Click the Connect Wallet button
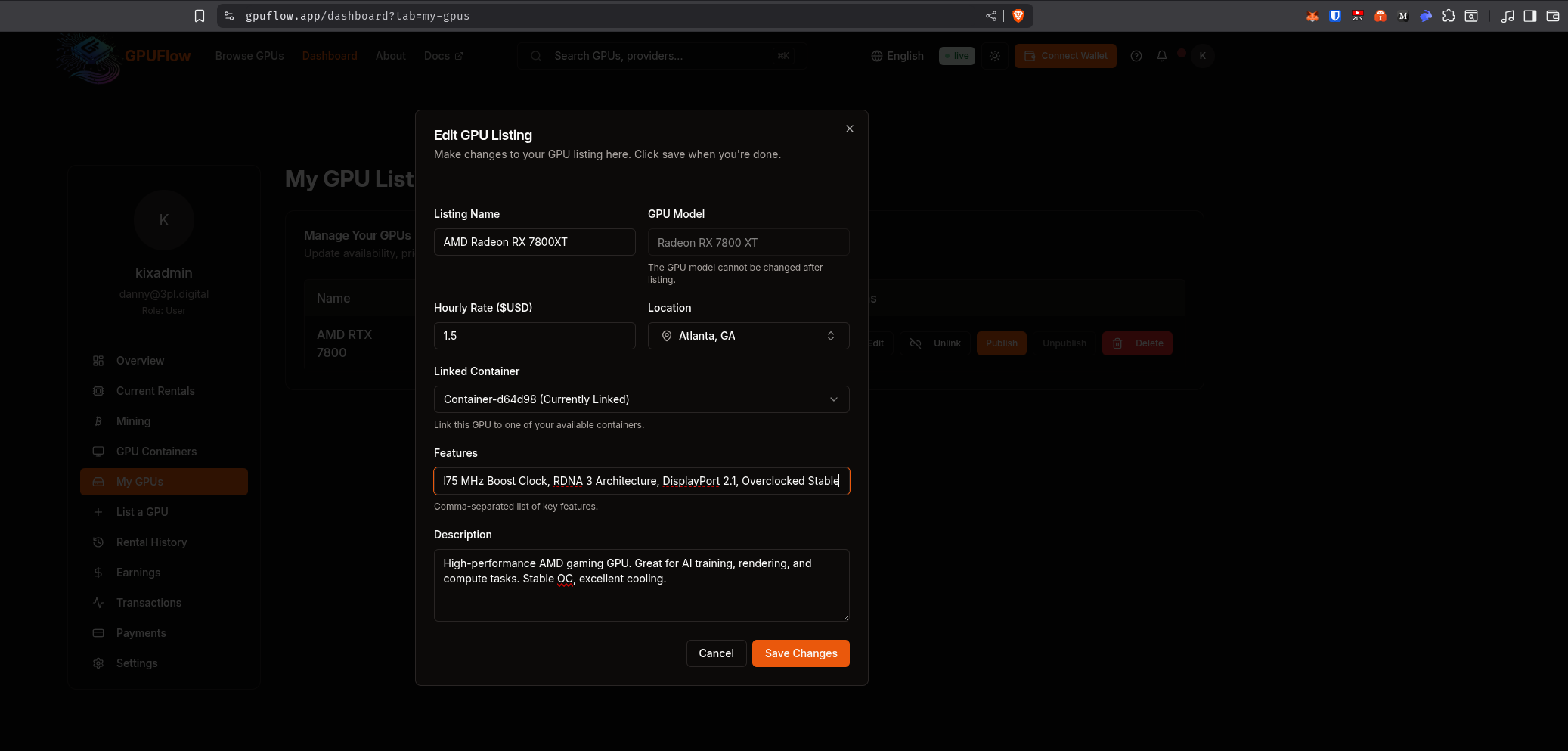 tap(1065, 56)
